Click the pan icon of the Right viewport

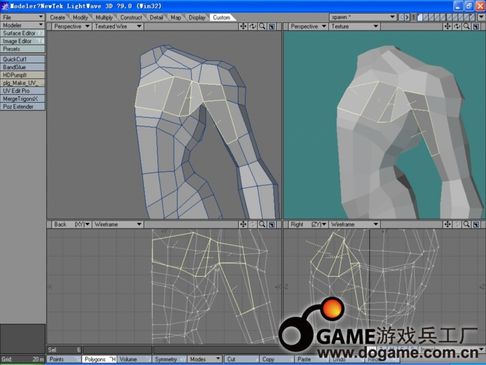(447, 224)
